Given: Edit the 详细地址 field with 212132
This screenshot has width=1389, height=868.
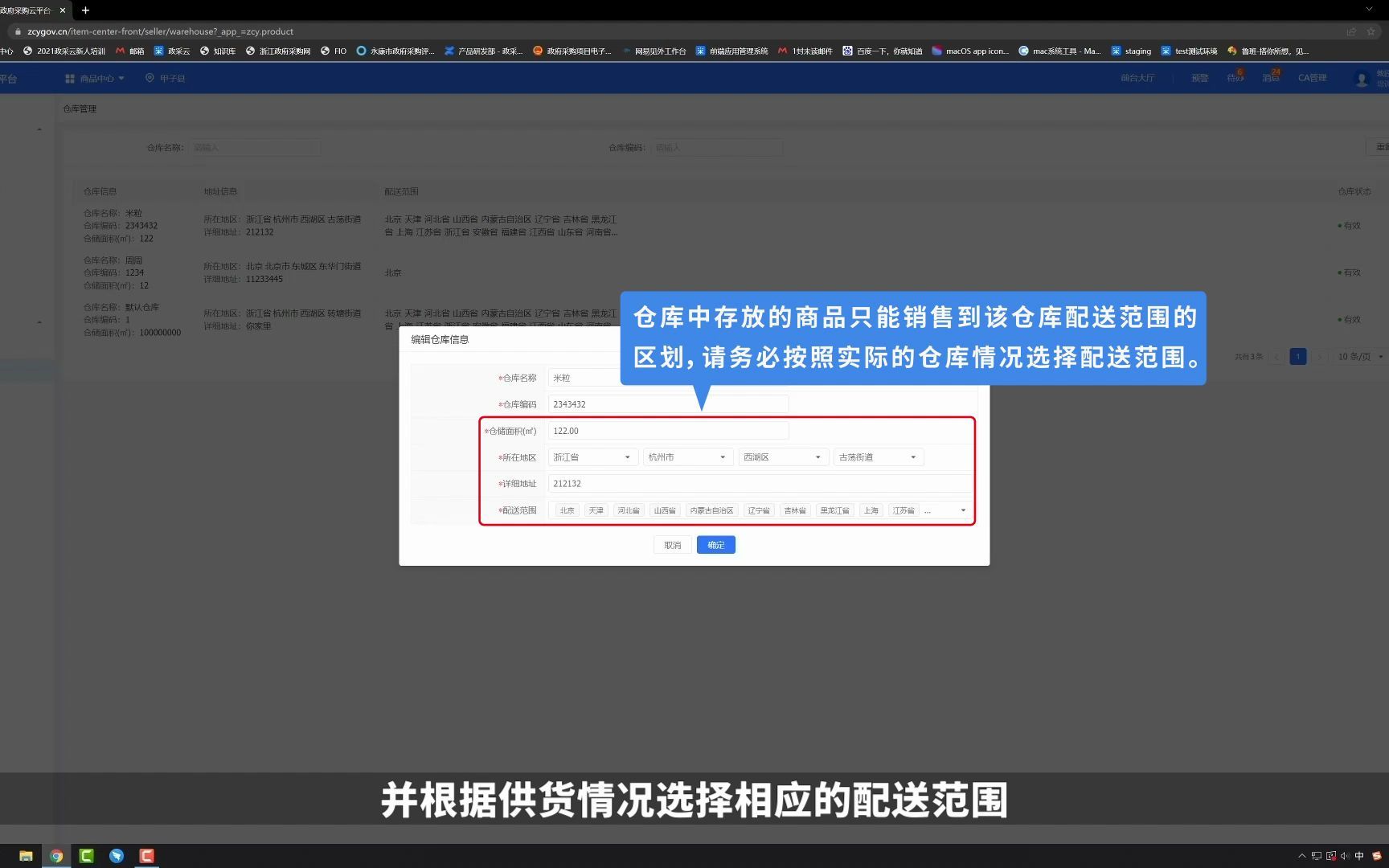Looking at the screenshot, I should tap(760, 484).
